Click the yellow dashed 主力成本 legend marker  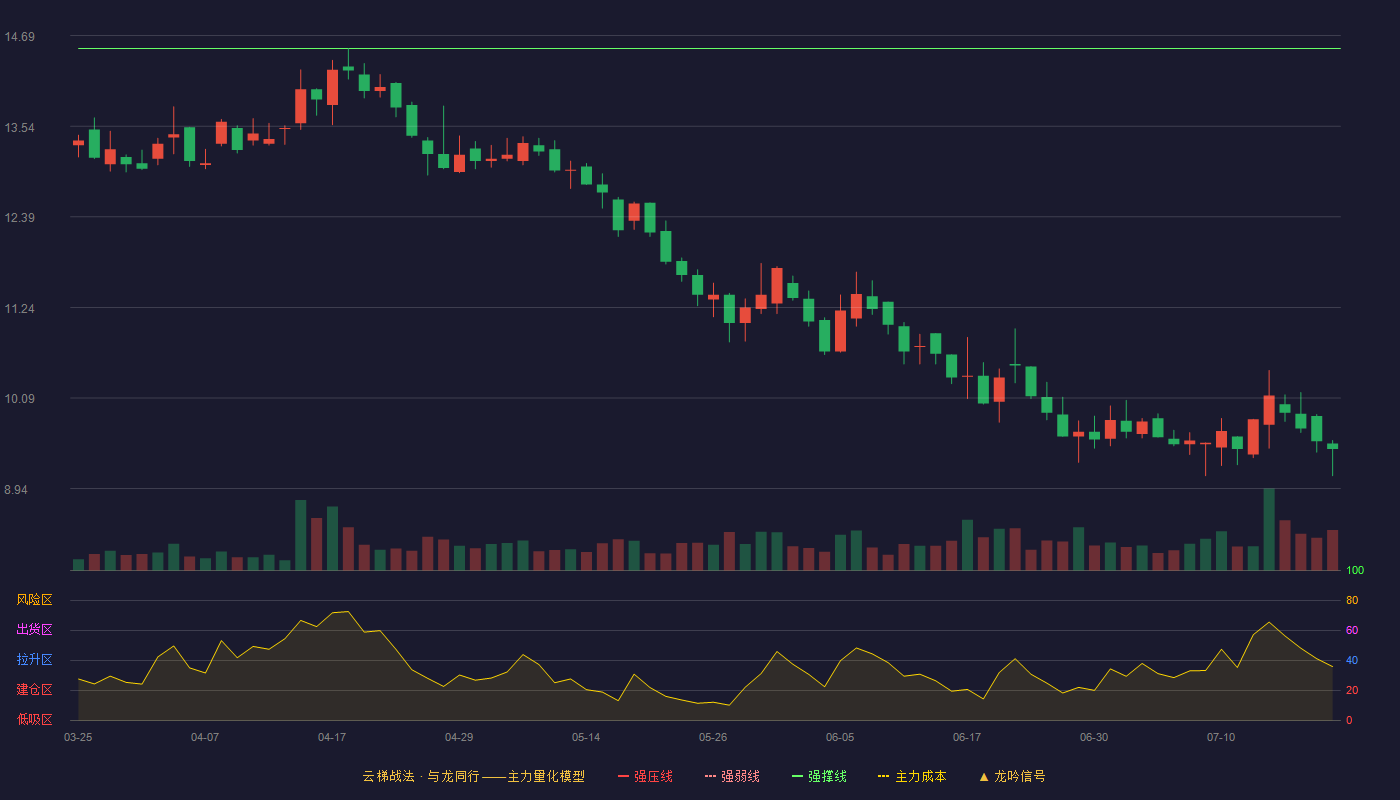coord(883,776)
